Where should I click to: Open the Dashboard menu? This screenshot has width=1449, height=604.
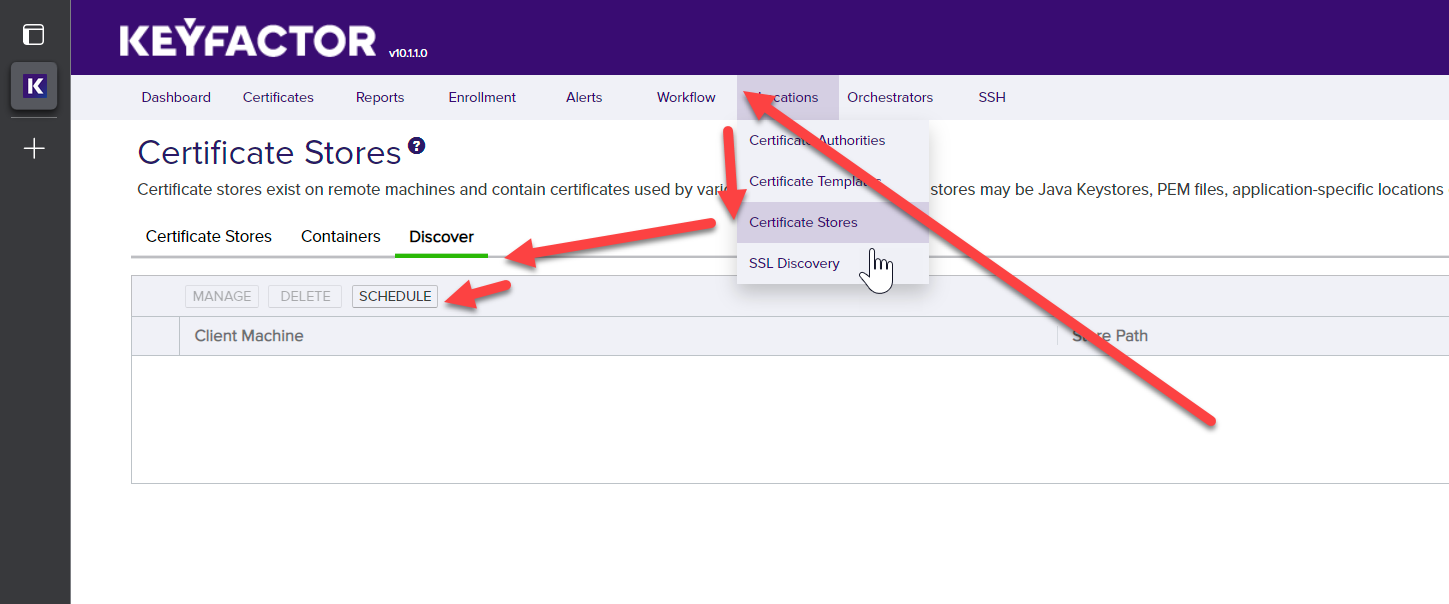click(x=176, y=97)
